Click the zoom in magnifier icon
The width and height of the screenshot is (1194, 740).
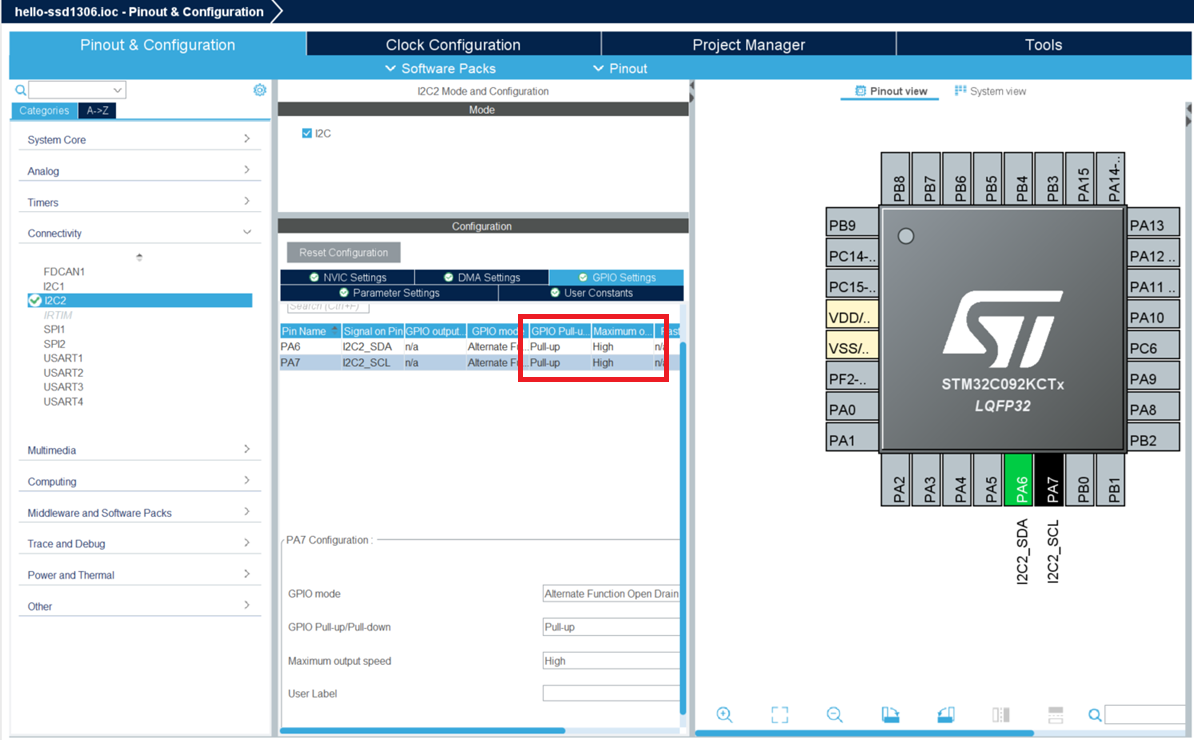(x=725, y=714)
